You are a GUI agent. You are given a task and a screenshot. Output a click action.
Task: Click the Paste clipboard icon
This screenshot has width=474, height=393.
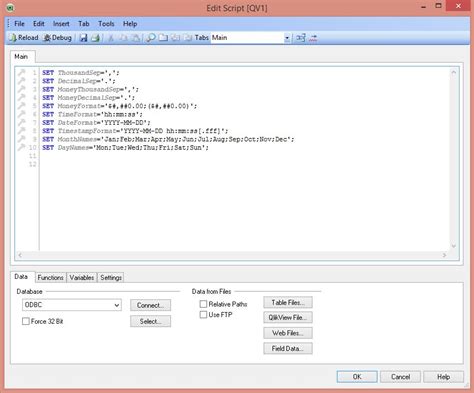pyautogui.click(x=136, y=38)
